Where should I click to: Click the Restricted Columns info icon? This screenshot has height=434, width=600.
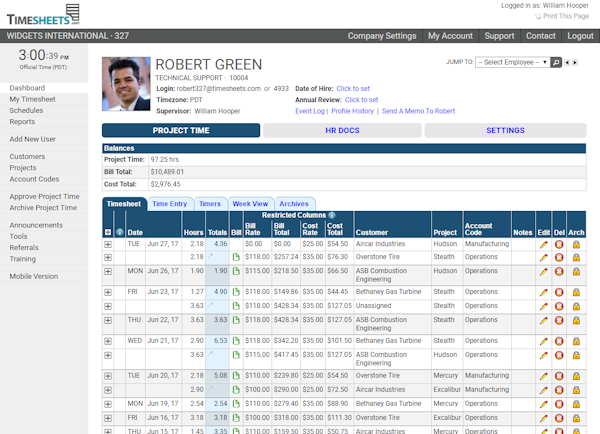click(x=331, y=215)
